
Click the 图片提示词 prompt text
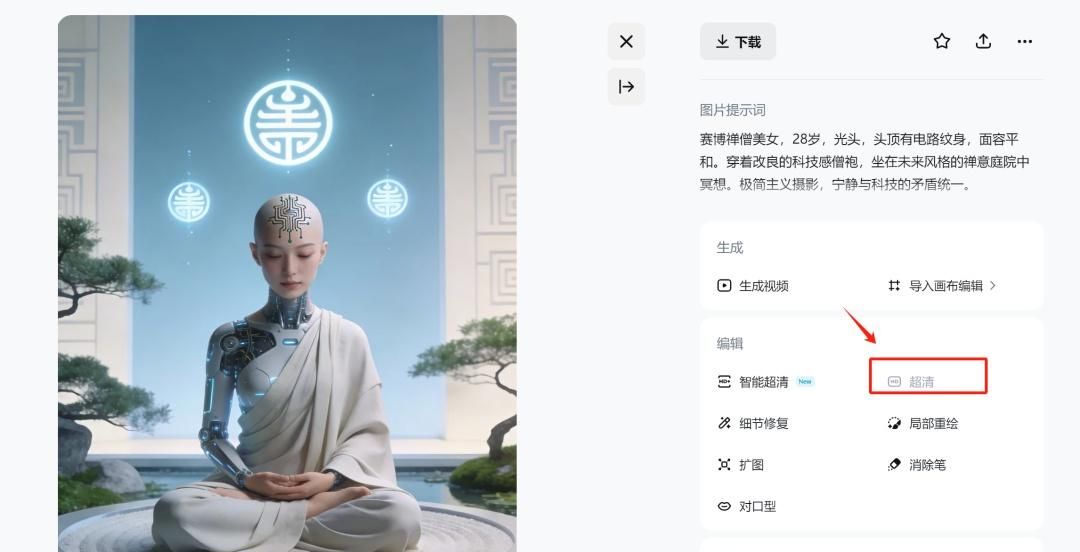[732, 110]
